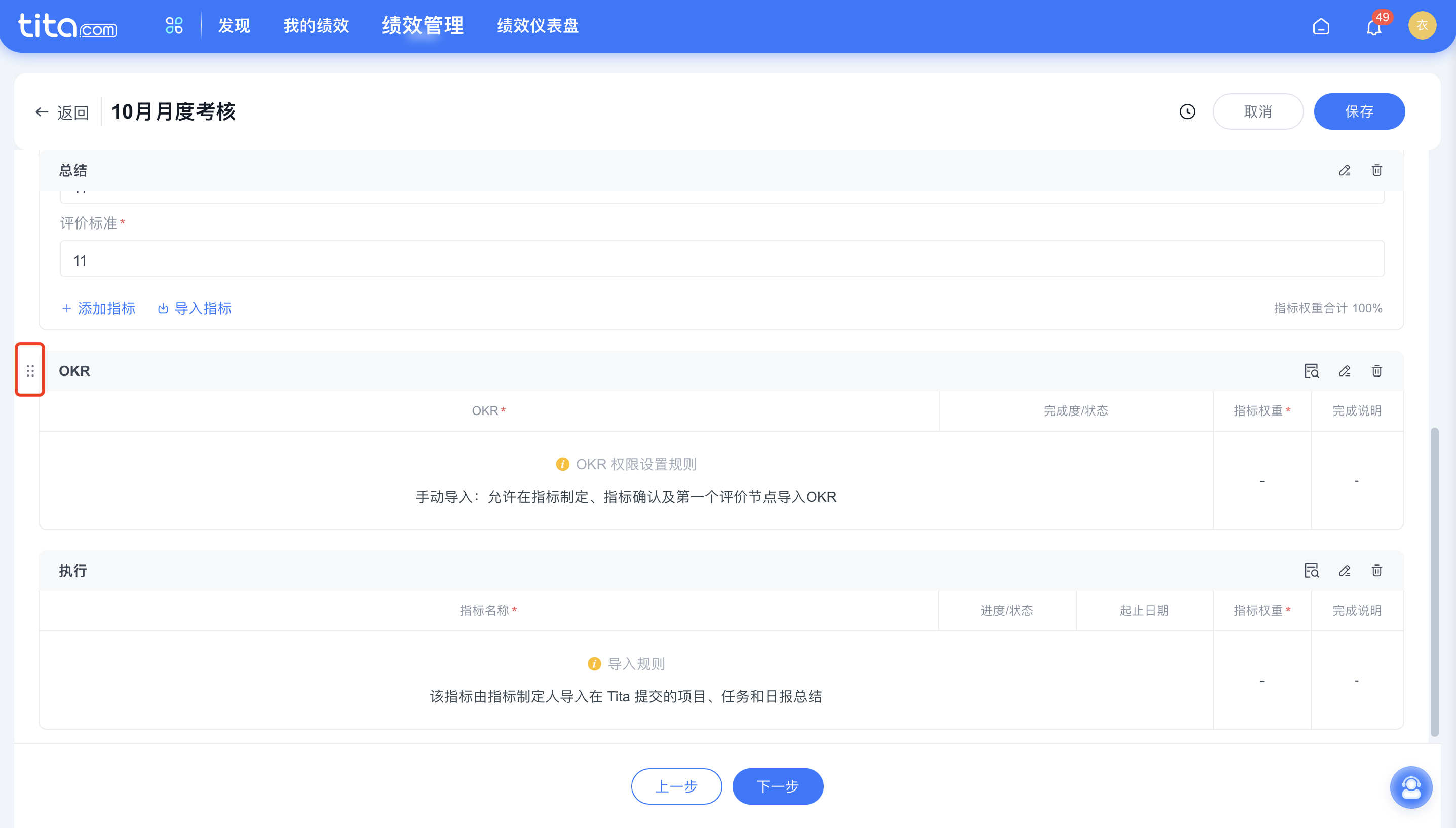Screen dimensions: 1456x828
Task: Delete the 总结 section with trash icon
Action: [1376, 171]
